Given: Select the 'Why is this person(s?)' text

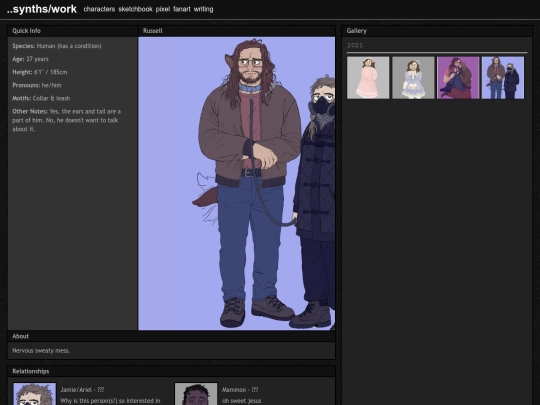Looking at the screenshot, I should 110,401.
